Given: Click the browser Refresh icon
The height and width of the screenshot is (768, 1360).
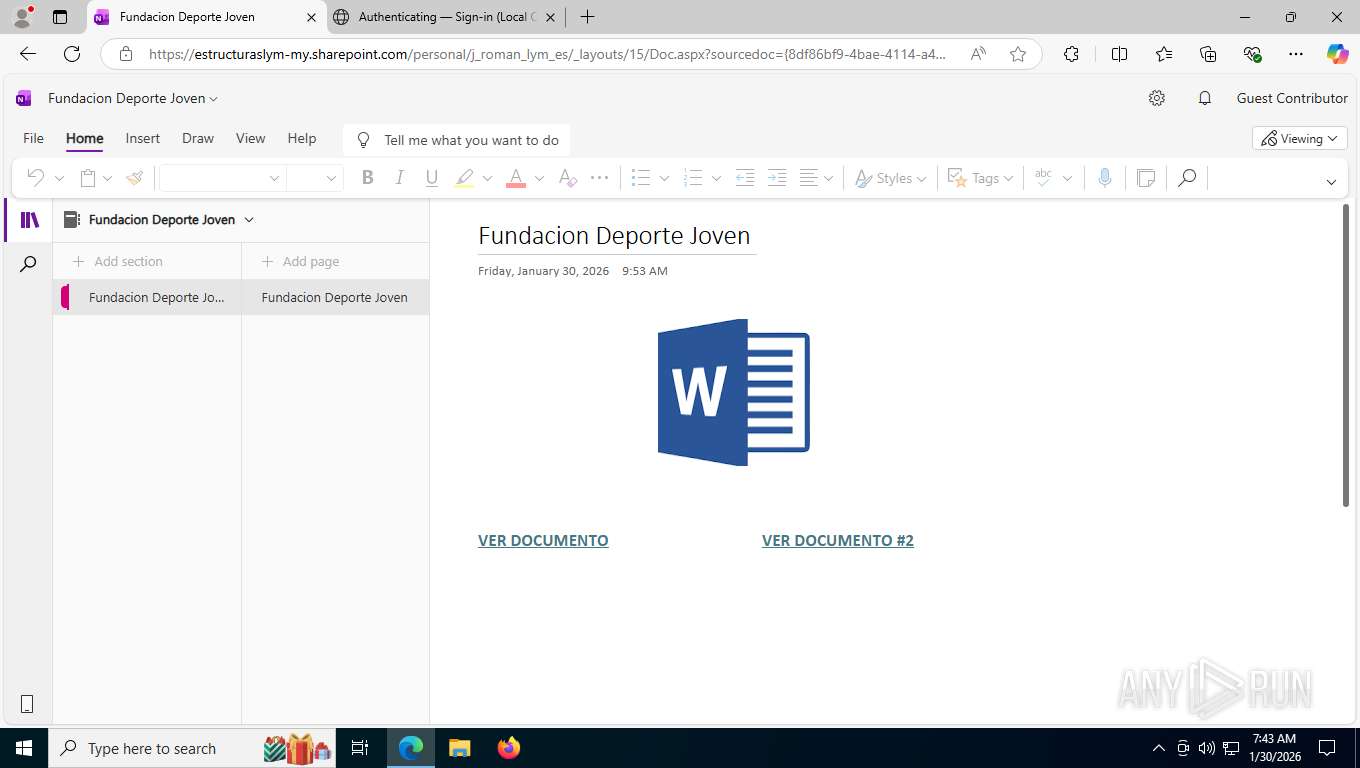Looking at the screenshot, I should 72,54.
